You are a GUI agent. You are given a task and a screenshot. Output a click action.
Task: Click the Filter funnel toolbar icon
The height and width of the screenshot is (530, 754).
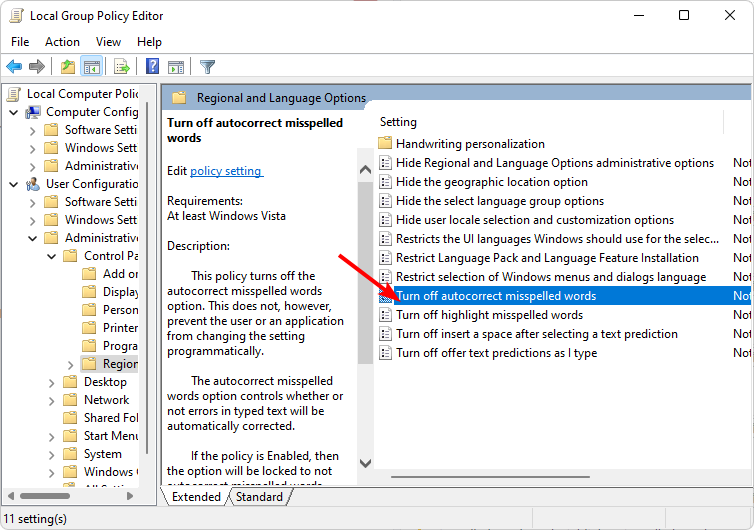pos(207,66)
